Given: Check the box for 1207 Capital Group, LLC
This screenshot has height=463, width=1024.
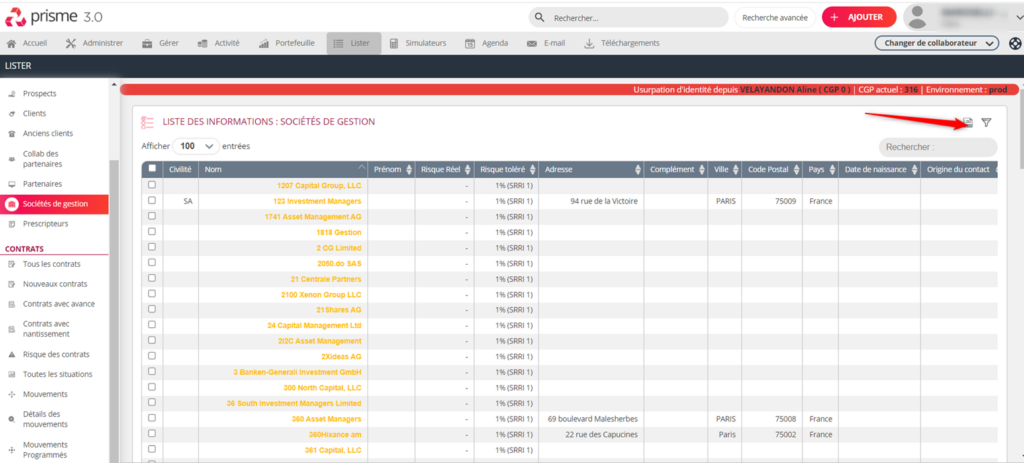Looking at the screenshot, I should (x=152, y=185).
